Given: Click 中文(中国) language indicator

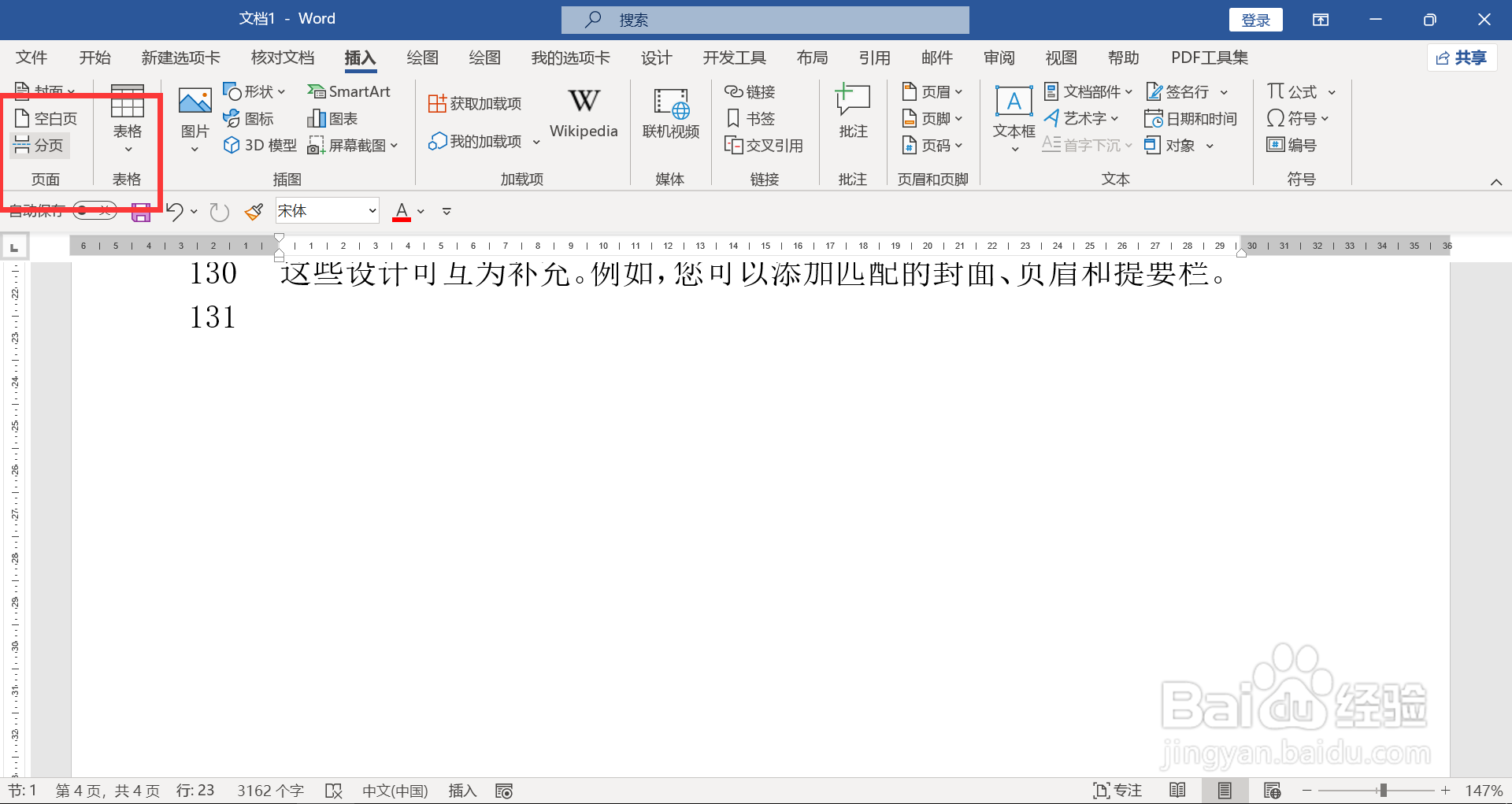Looking at the screenshot, I should 395,791.
